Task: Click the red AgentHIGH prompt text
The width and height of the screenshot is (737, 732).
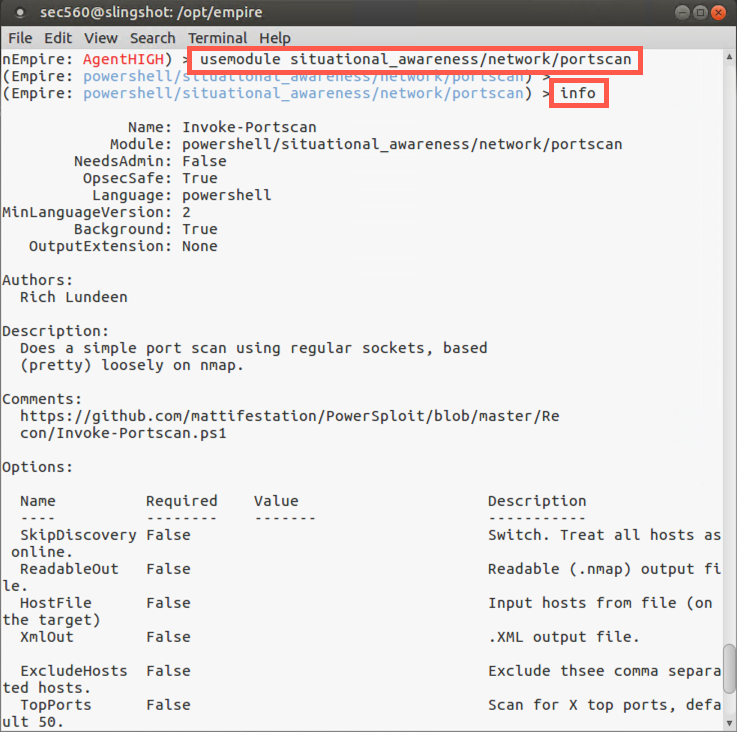Action: pyautogui.click(x=123, y=59)
